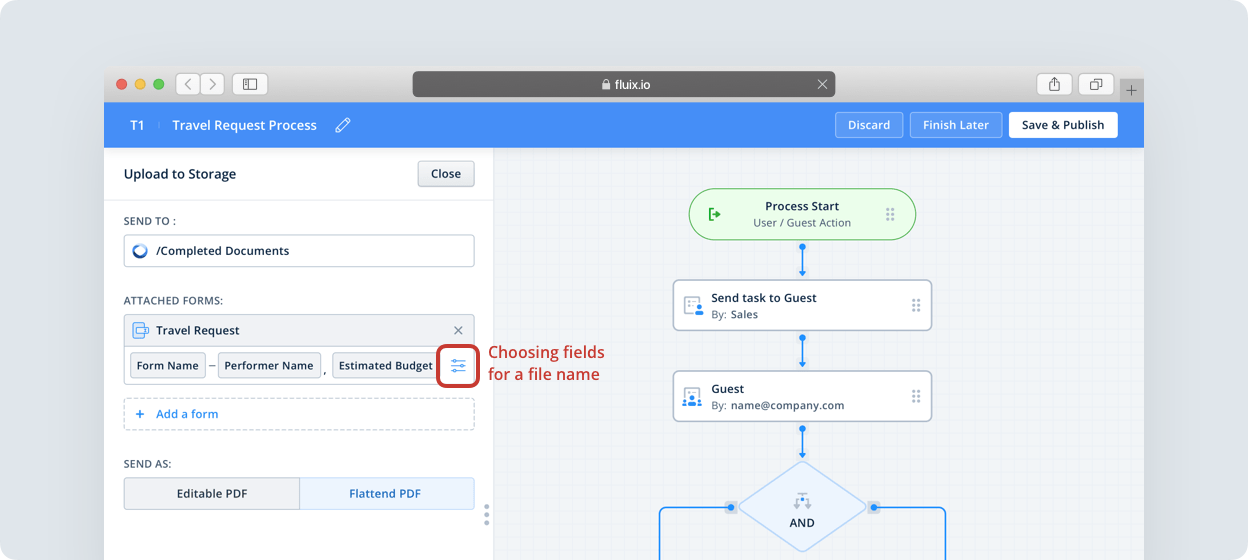The image size is (1248, 560).
Task: Click drag handle on Guest node
Action: (x=915, y=396)
